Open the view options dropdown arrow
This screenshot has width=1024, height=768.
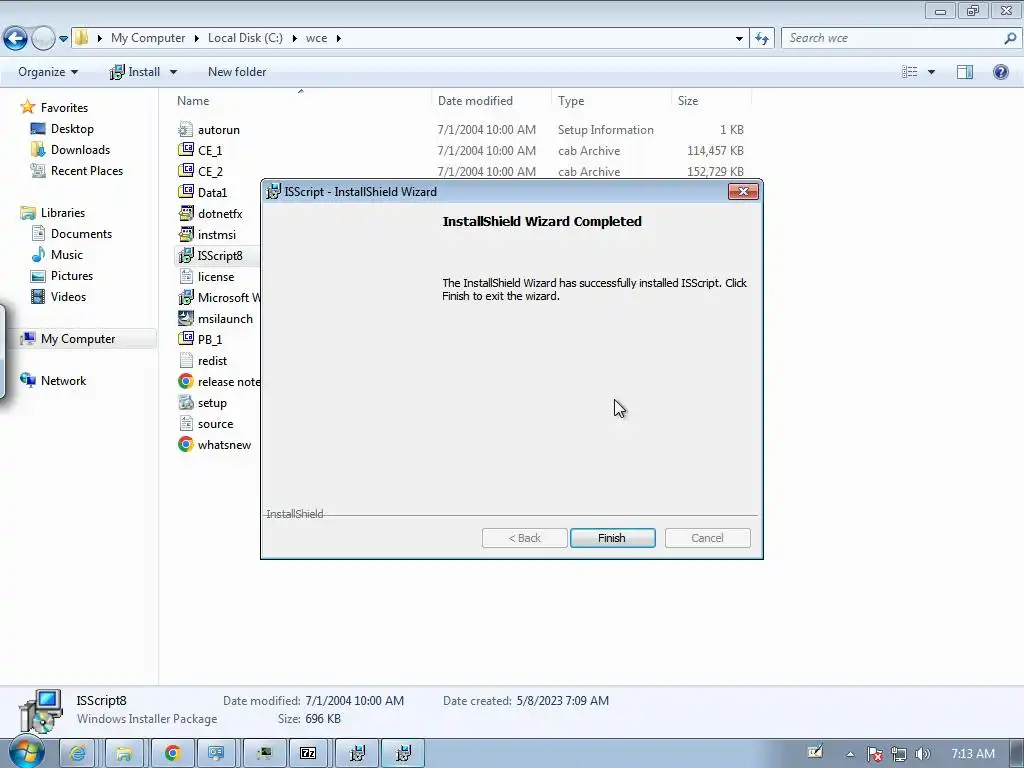931,72
